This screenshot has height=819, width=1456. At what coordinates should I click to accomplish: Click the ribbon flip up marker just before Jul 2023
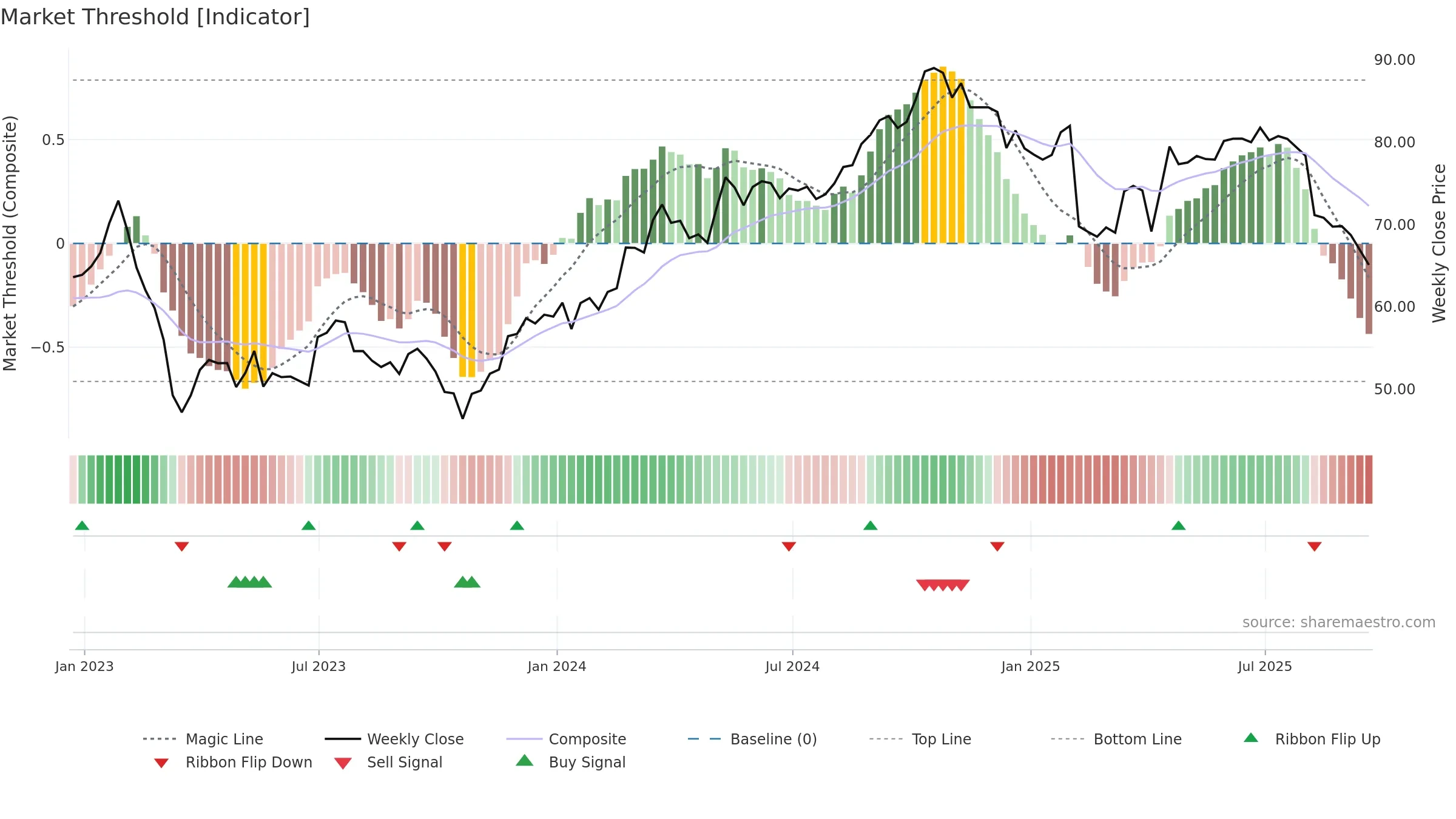click(x=308, y=525)
